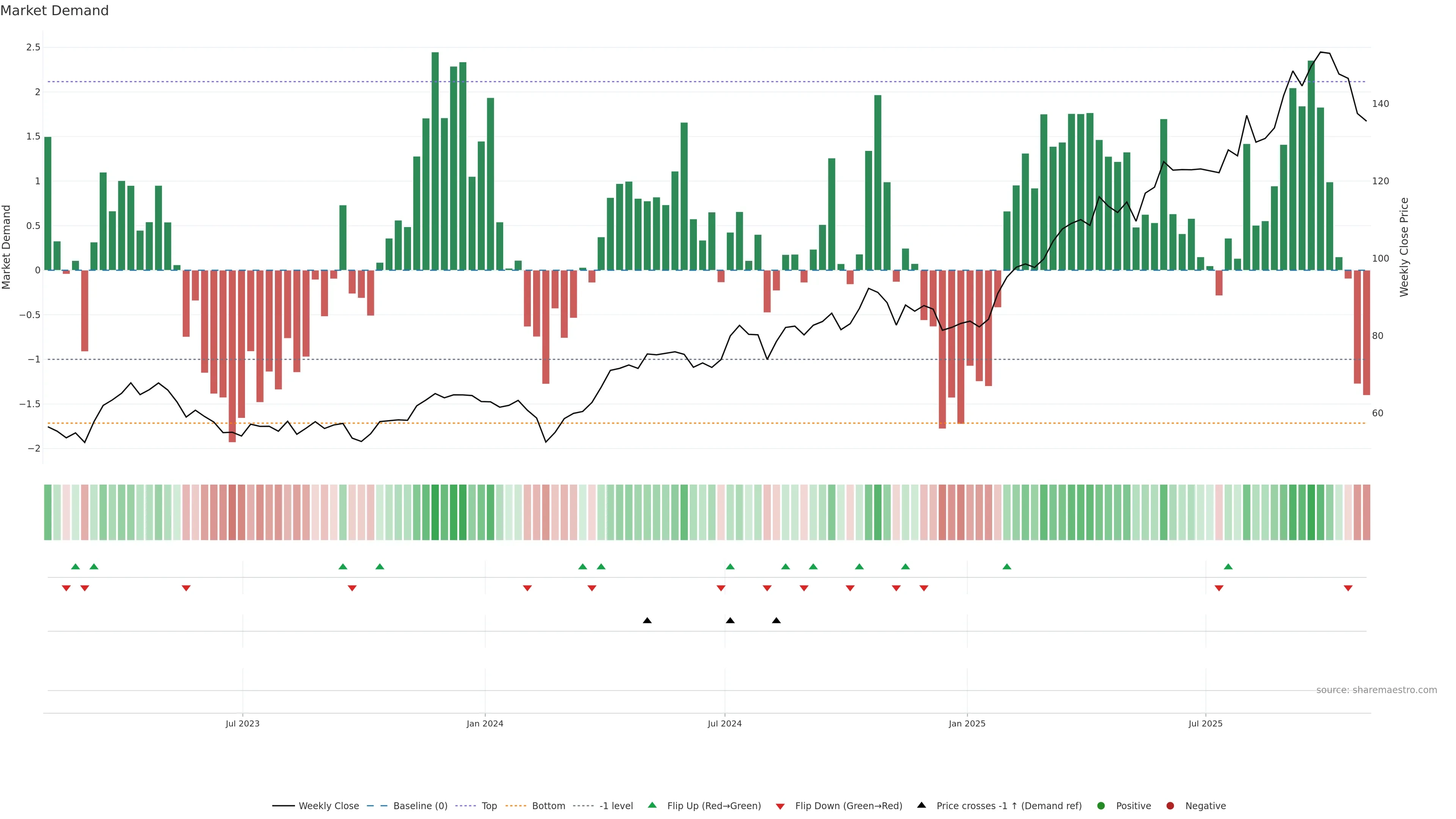Click leftmost black price-cross triangle marker
Screen dimensions: 1456x819
point(647,621)
